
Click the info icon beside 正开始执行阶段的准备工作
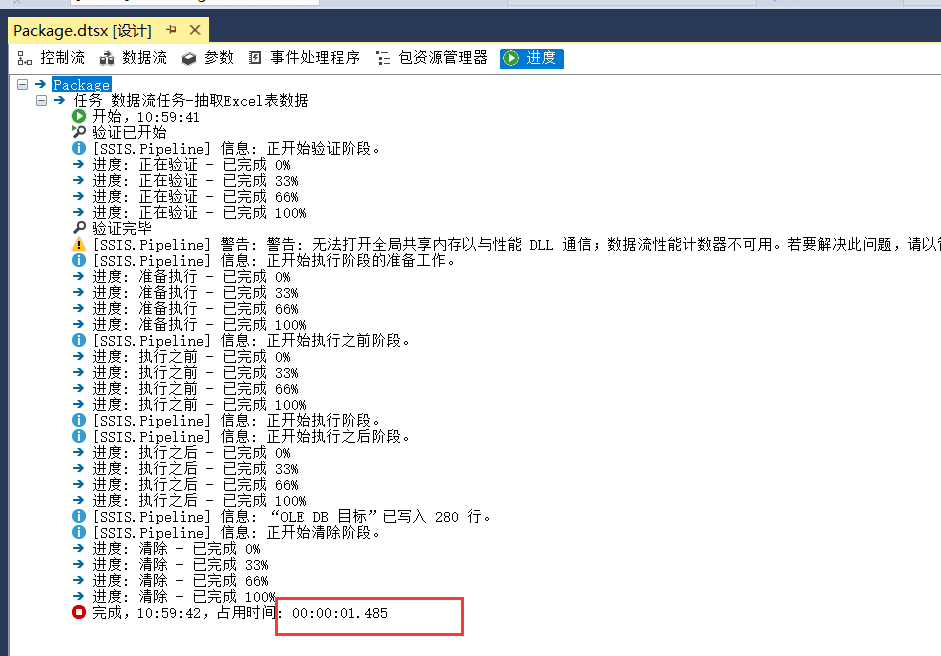[79, 260]
